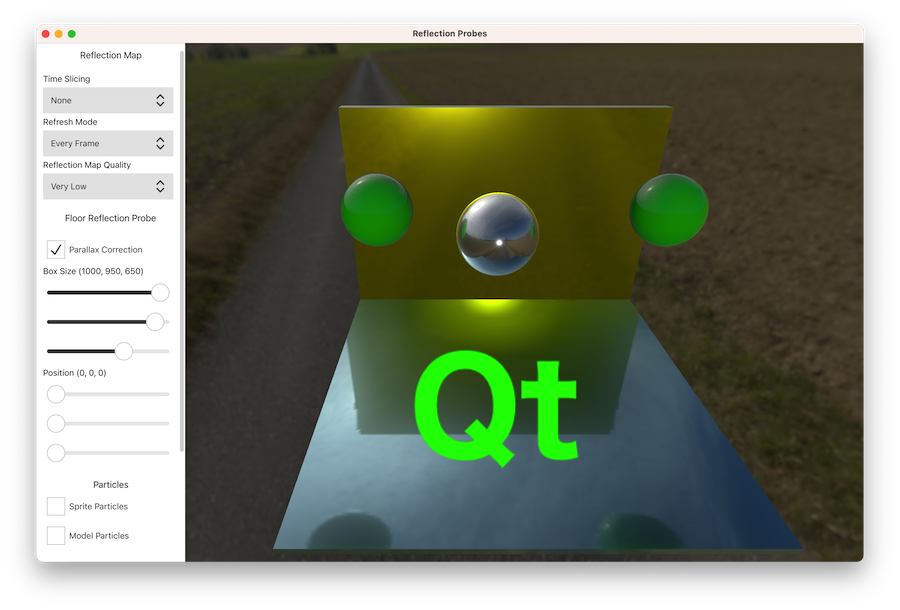Viewport: 900px width, 610px height.
Task: Click the left panel vertical scrollbar
Action: [181, 250]
